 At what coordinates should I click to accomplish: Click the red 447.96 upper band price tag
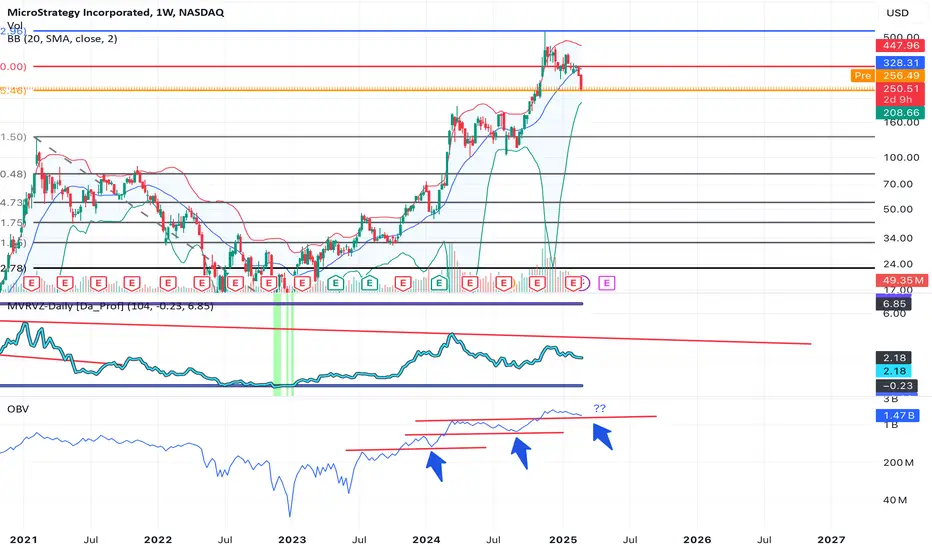pyautogui.click(x=900, y=45)
